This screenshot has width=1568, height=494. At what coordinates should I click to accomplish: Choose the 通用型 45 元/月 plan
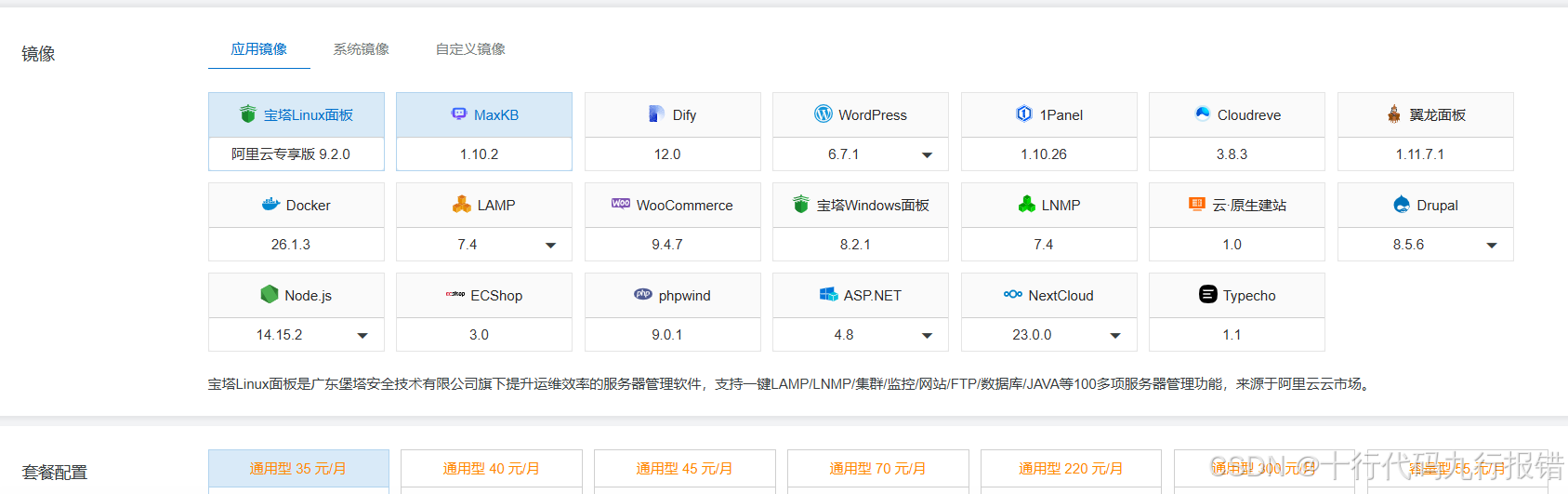click(x=685, y=469)
